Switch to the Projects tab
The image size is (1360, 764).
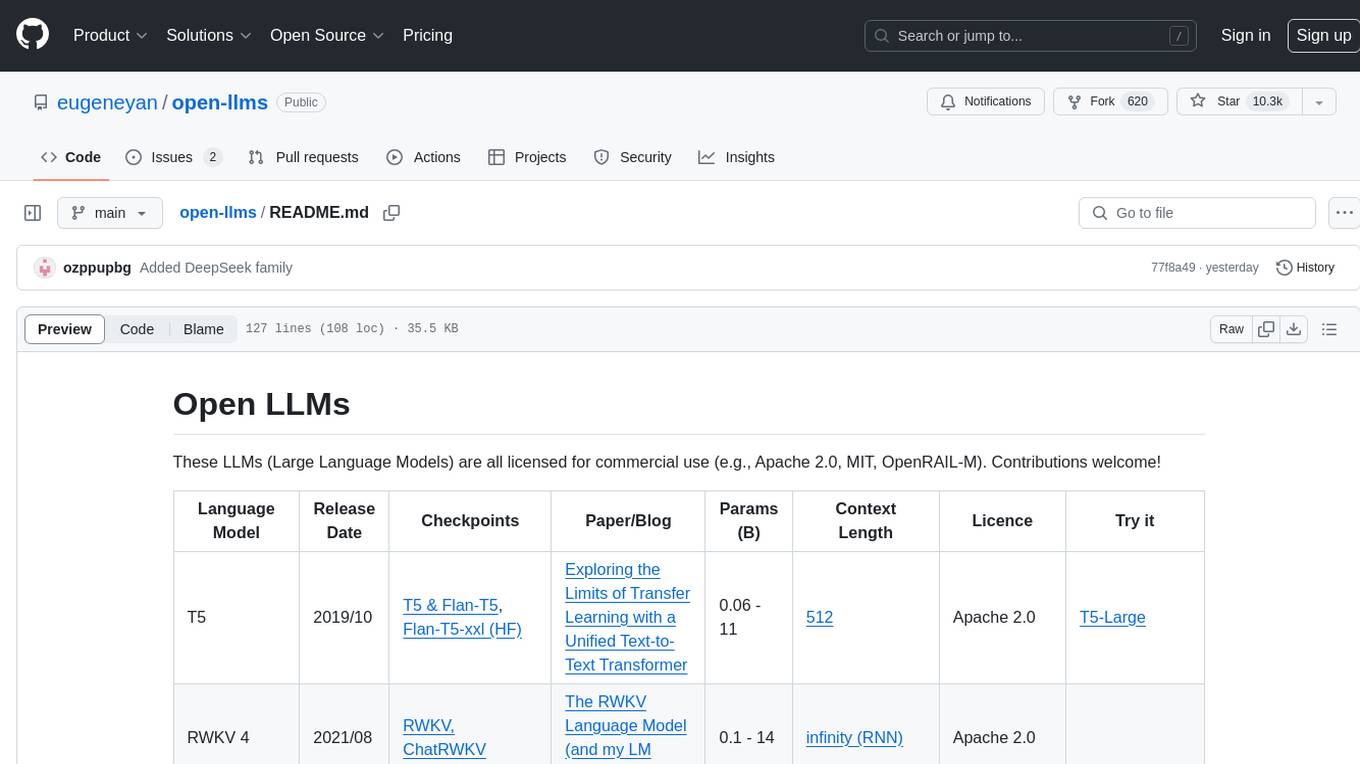click(x=527, y=157)
